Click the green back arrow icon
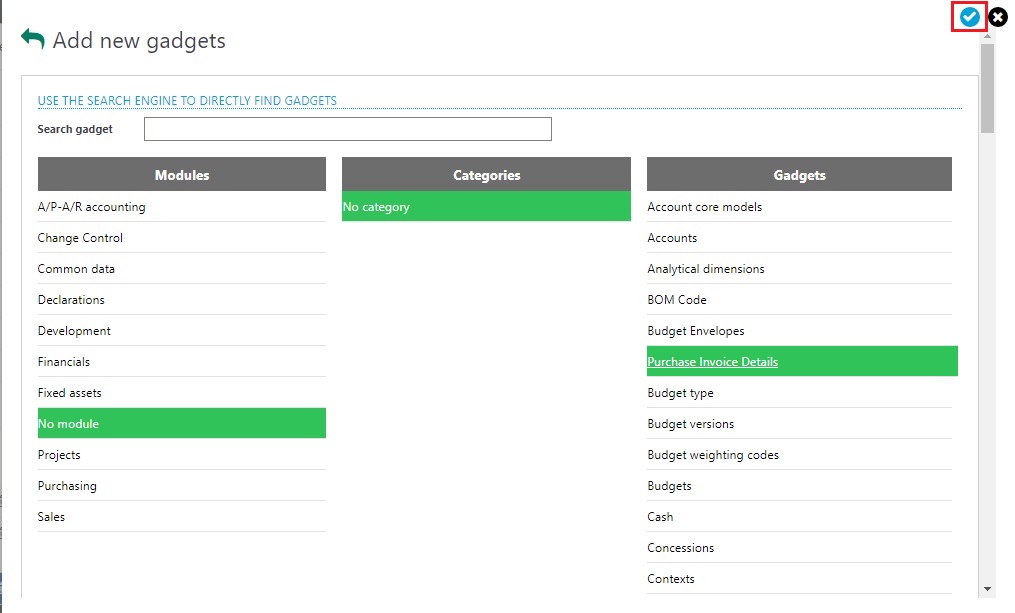 [x=33, y=40]
